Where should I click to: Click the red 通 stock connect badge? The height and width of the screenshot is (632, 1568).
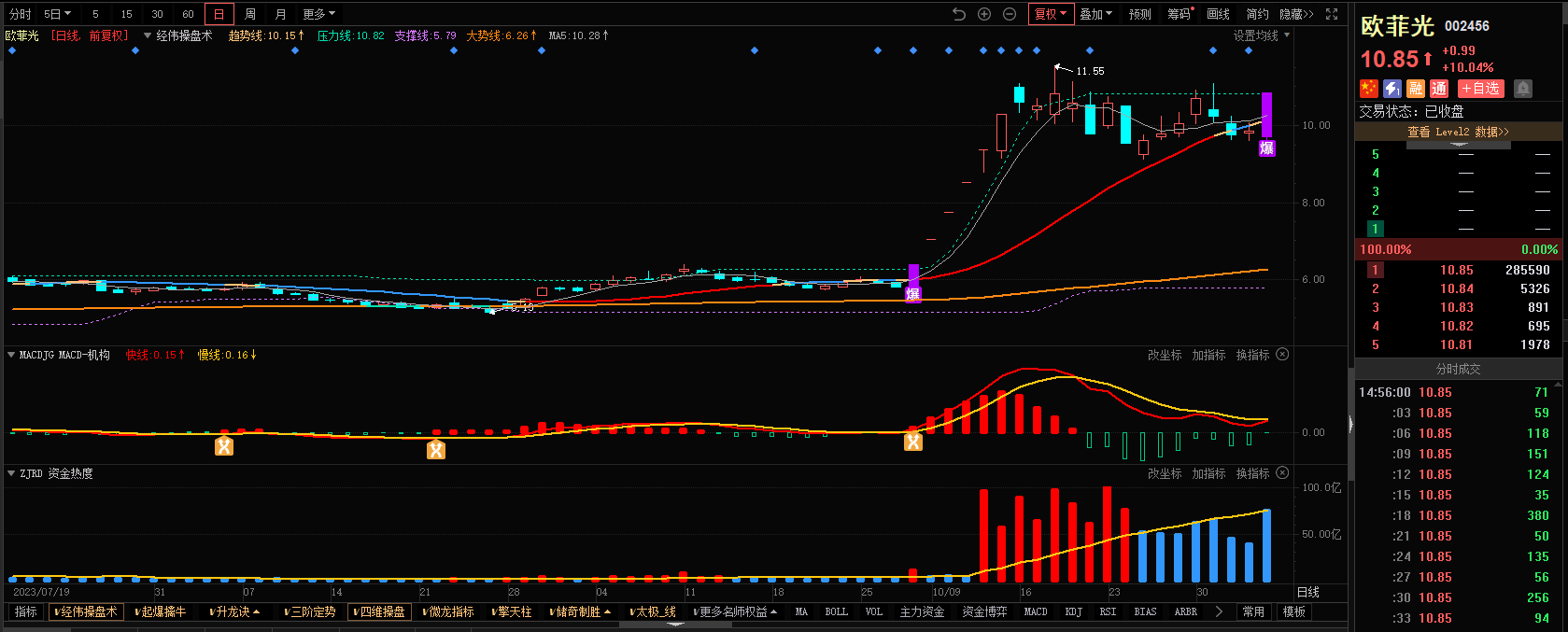click(x=1439, y=89)
